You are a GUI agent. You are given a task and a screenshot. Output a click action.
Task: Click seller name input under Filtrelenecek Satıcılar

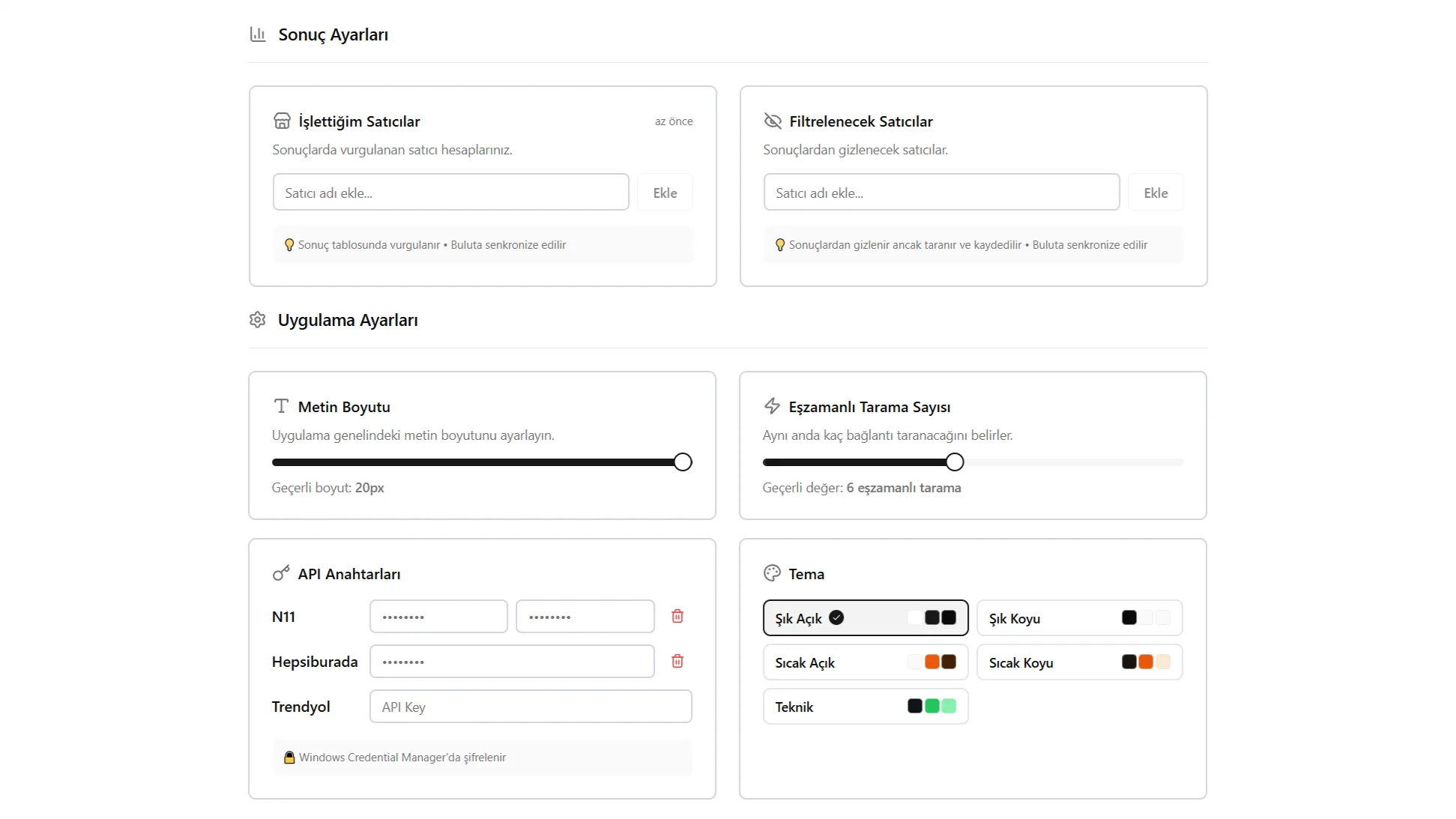coord(941,193)
